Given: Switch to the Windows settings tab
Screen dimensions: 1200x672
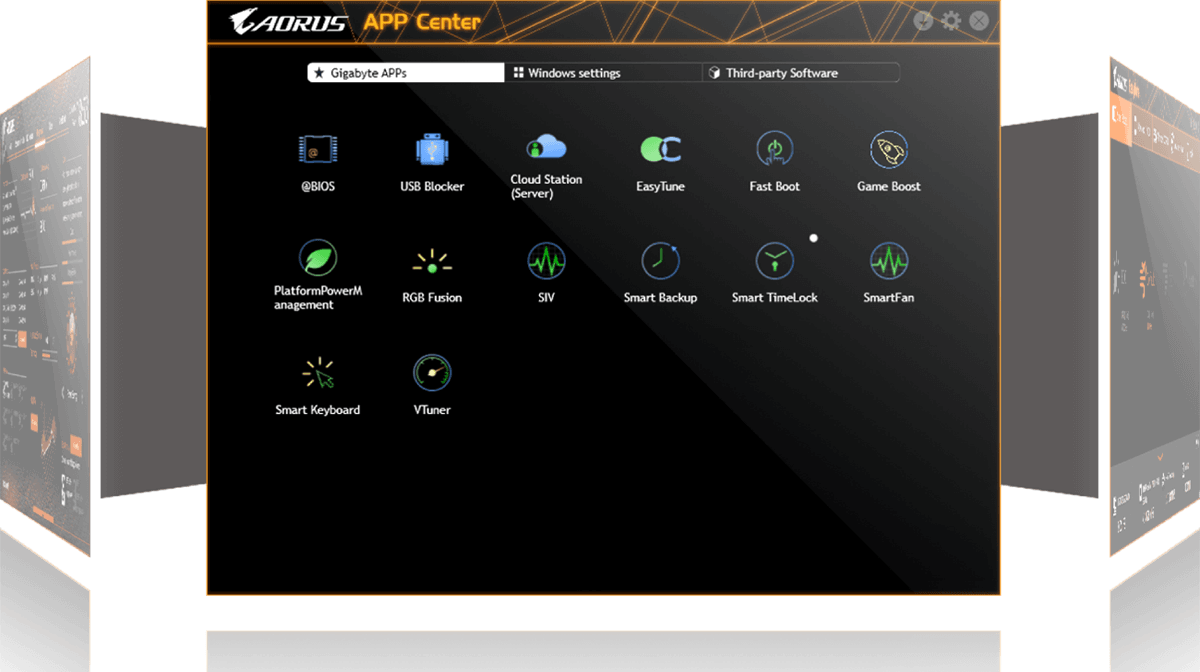Looking at the screenshot, I should click(x=603, y=73).
